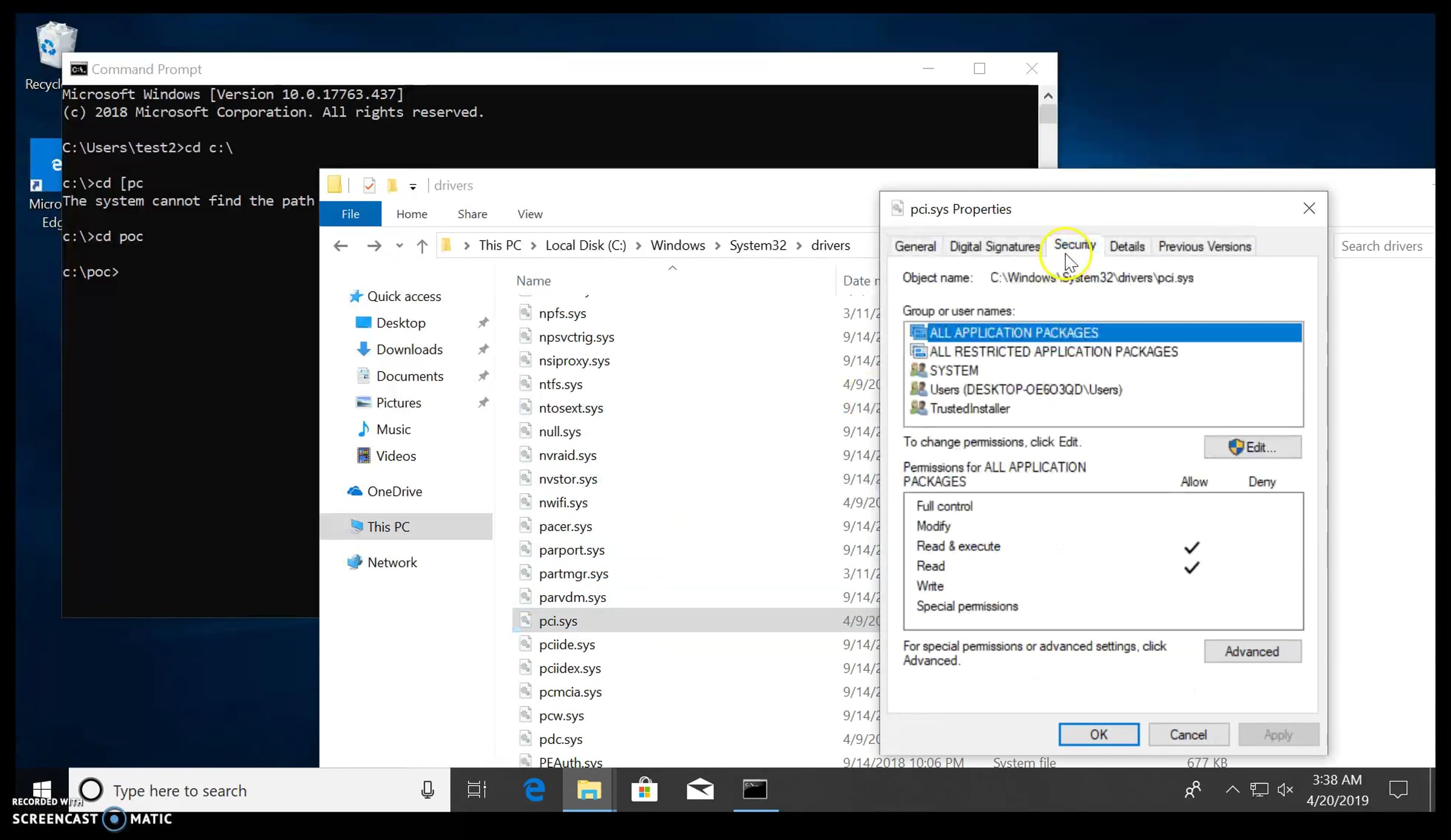
Task: Click the Cortana microphone icon
Action: (x=427, y=790)
